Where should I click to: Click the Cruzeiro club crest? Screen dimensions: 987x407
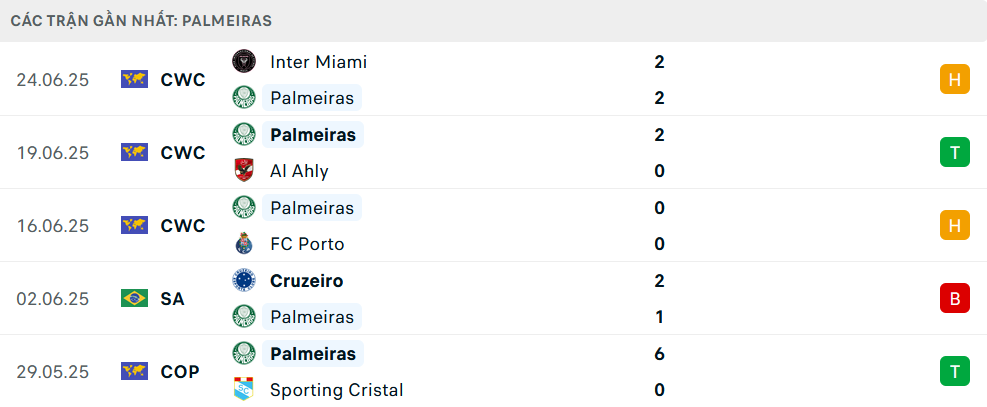[244, 280]
